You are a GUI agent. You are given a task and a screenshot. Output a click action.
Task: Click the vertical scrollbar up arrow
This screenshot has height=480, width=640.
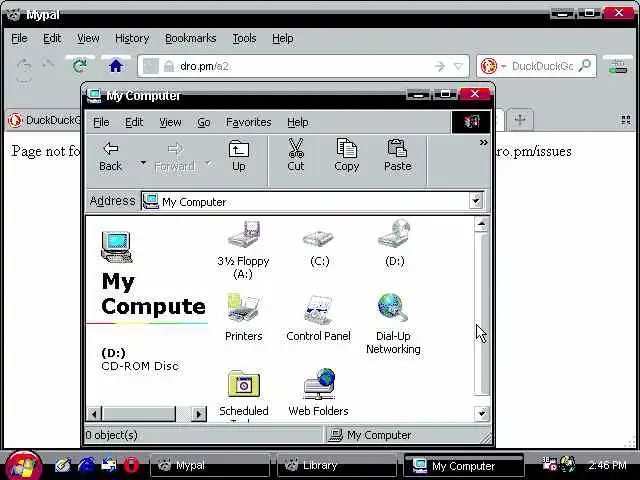pos(482,224)
